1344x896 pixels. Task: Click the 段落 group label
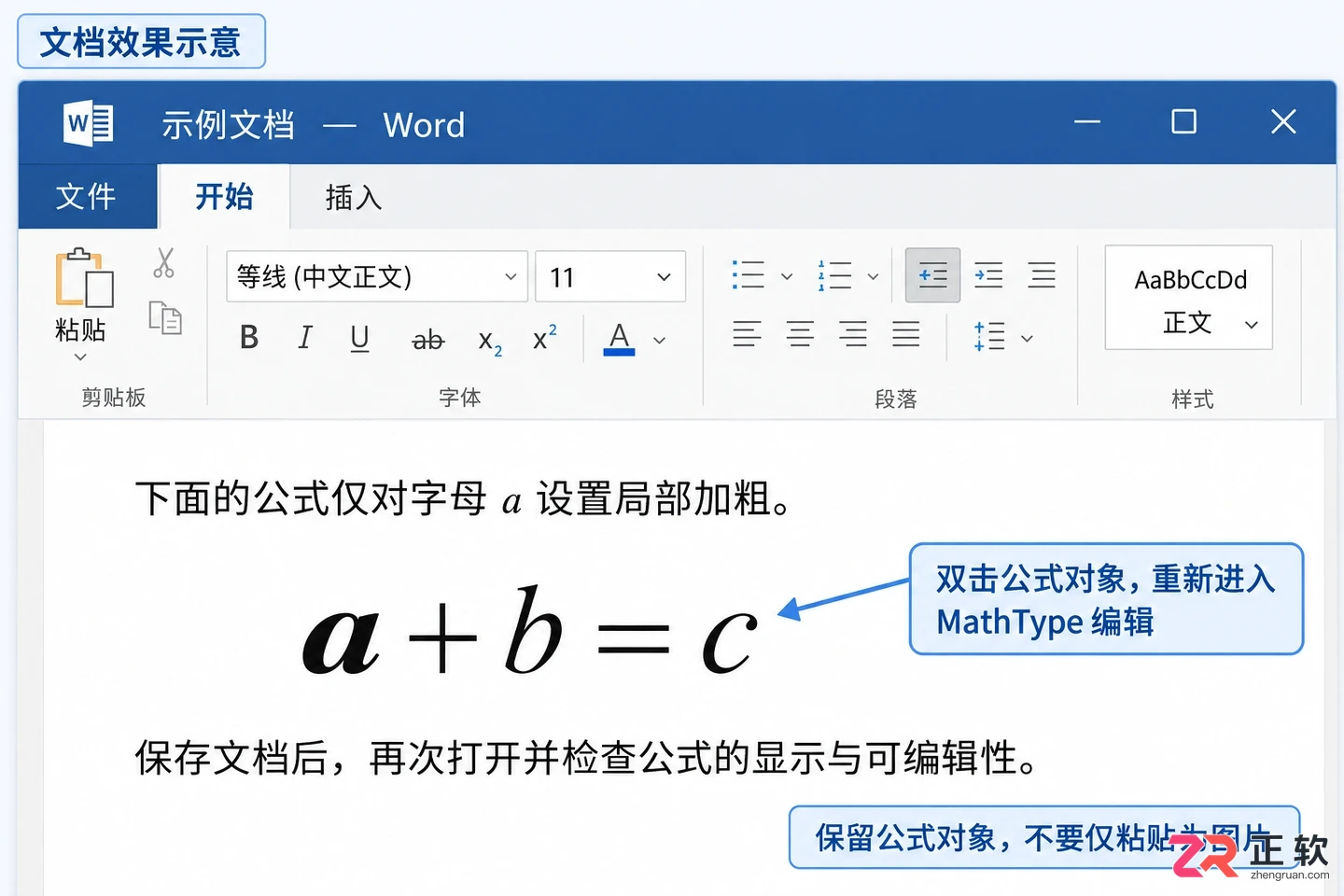pyautogui.click(x=896, y=399)
